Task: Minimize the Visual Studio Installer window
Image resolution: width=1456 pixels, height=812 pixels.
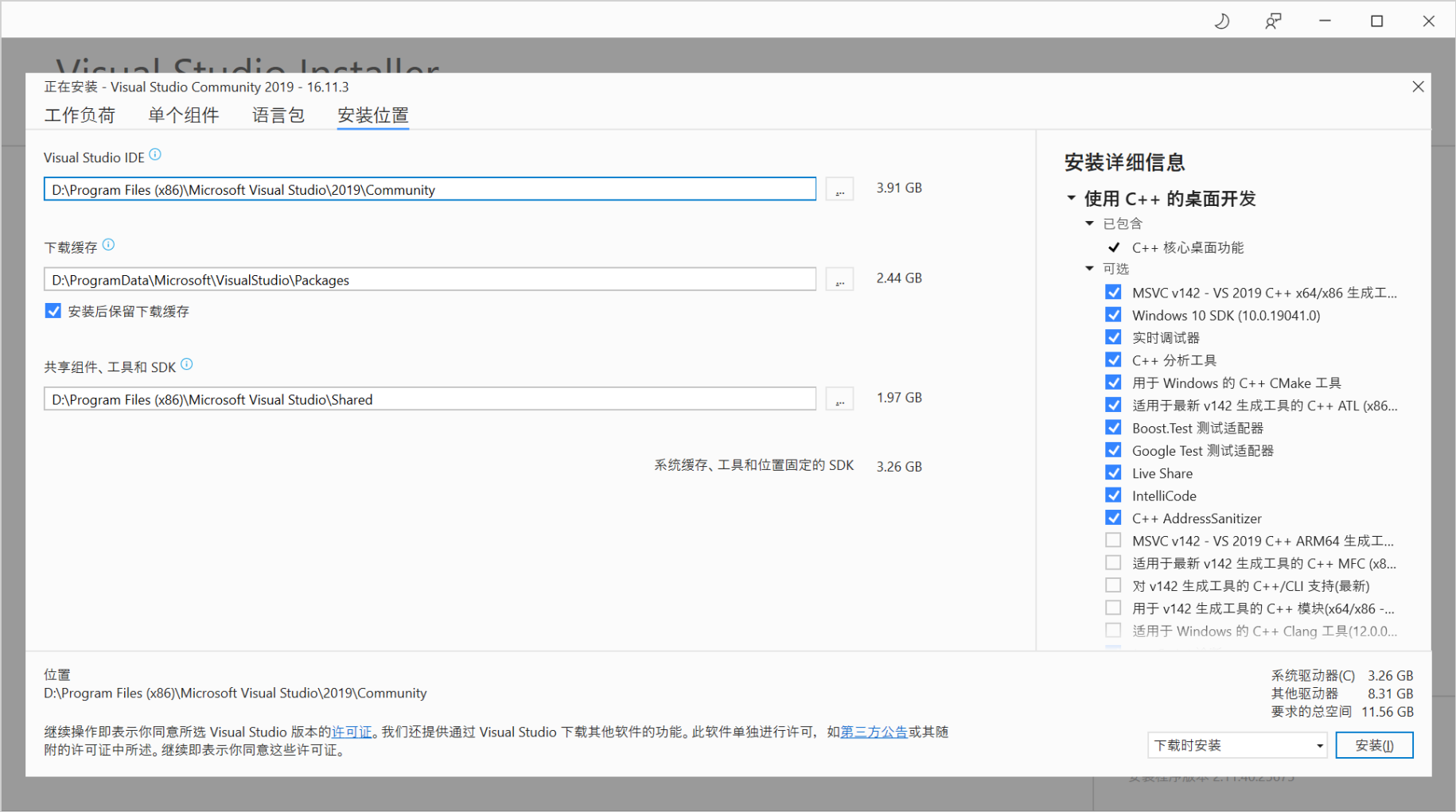Action: [1325, 21]
